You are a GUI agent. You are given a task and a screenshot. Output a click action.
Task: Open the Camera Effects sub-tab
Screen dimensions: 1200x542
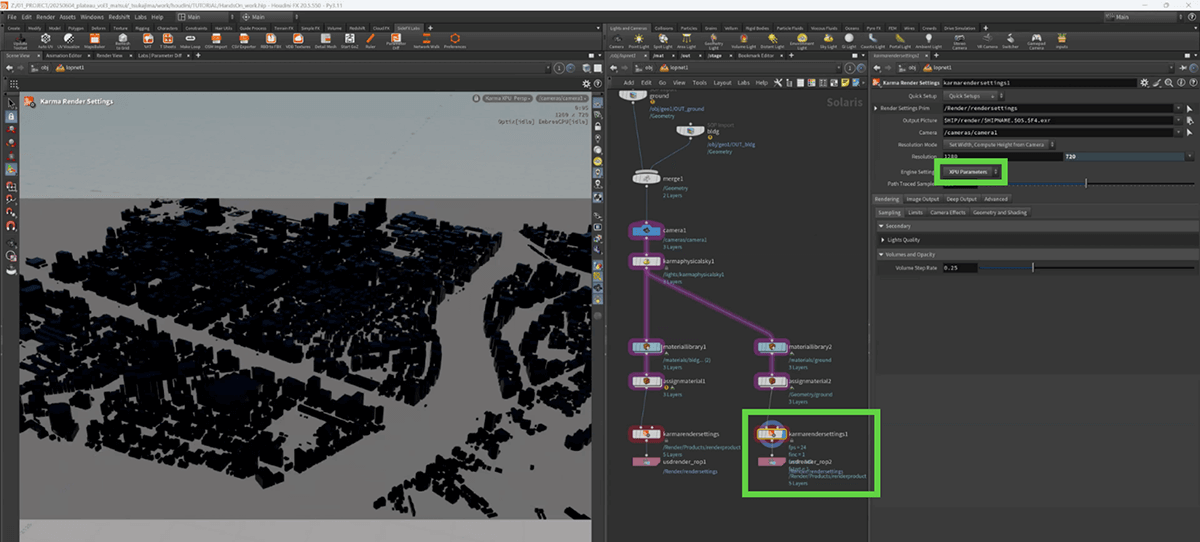pyautogui.click(x=949, y=212)
